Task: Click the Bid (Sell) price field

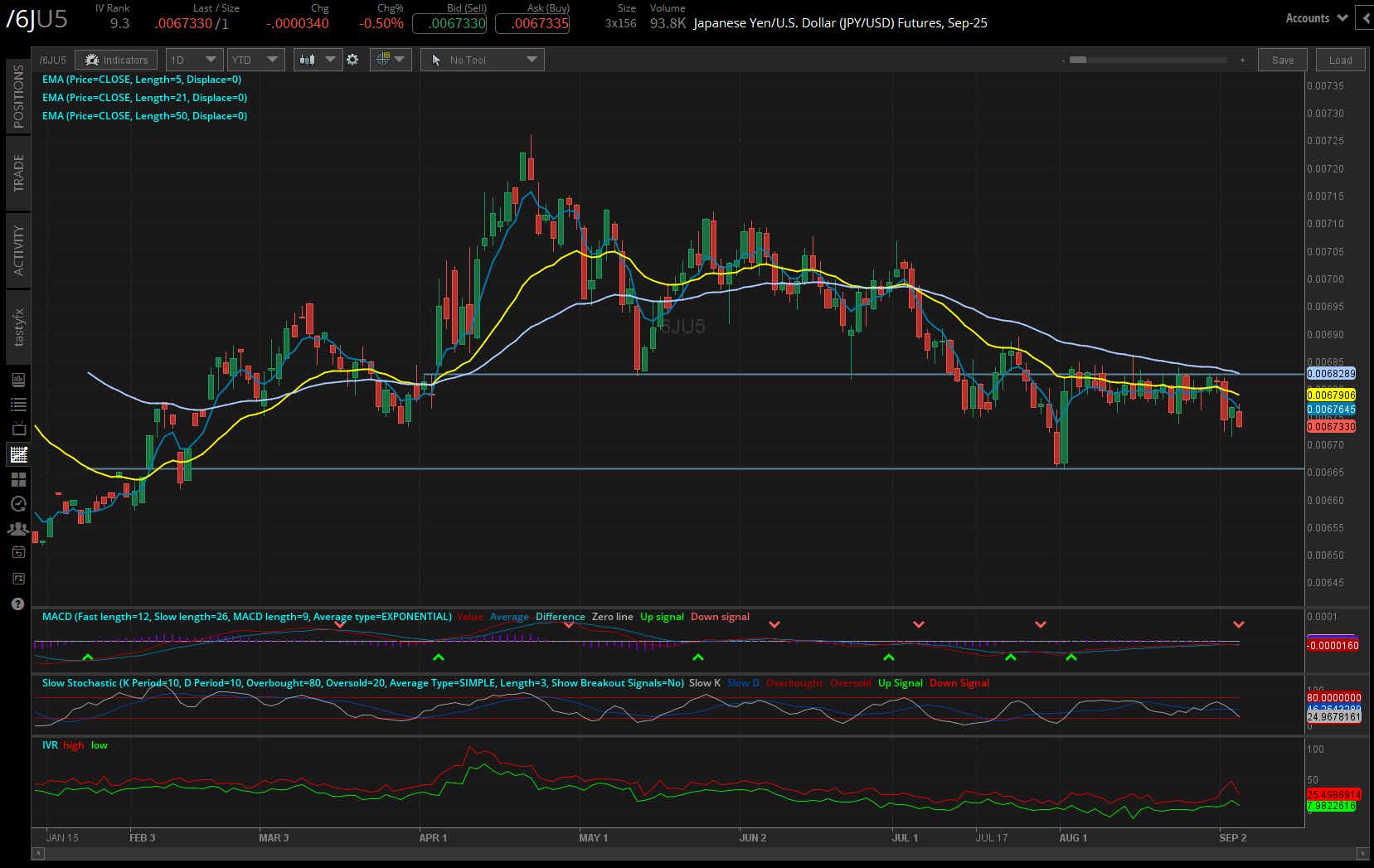Action: click(x=449, y=24)
